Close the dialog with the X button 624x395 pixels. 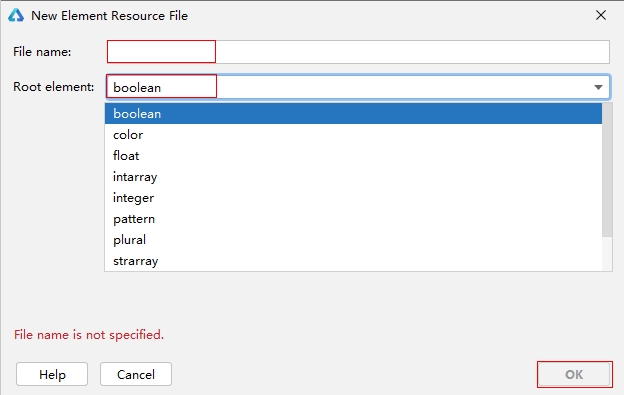[x=601, y=16]
